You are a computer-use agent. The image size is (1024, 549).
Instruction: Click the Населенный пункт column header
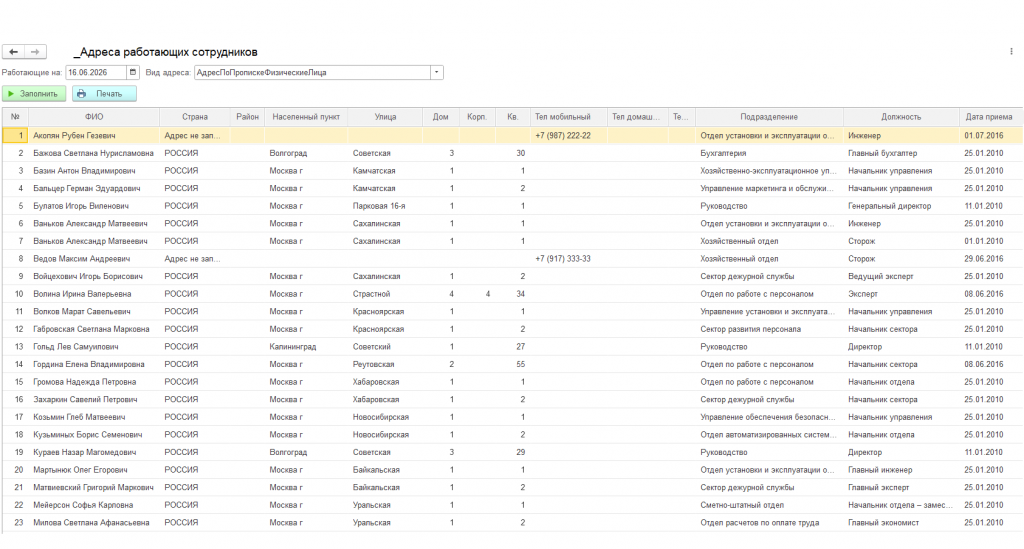click(306, 117)
